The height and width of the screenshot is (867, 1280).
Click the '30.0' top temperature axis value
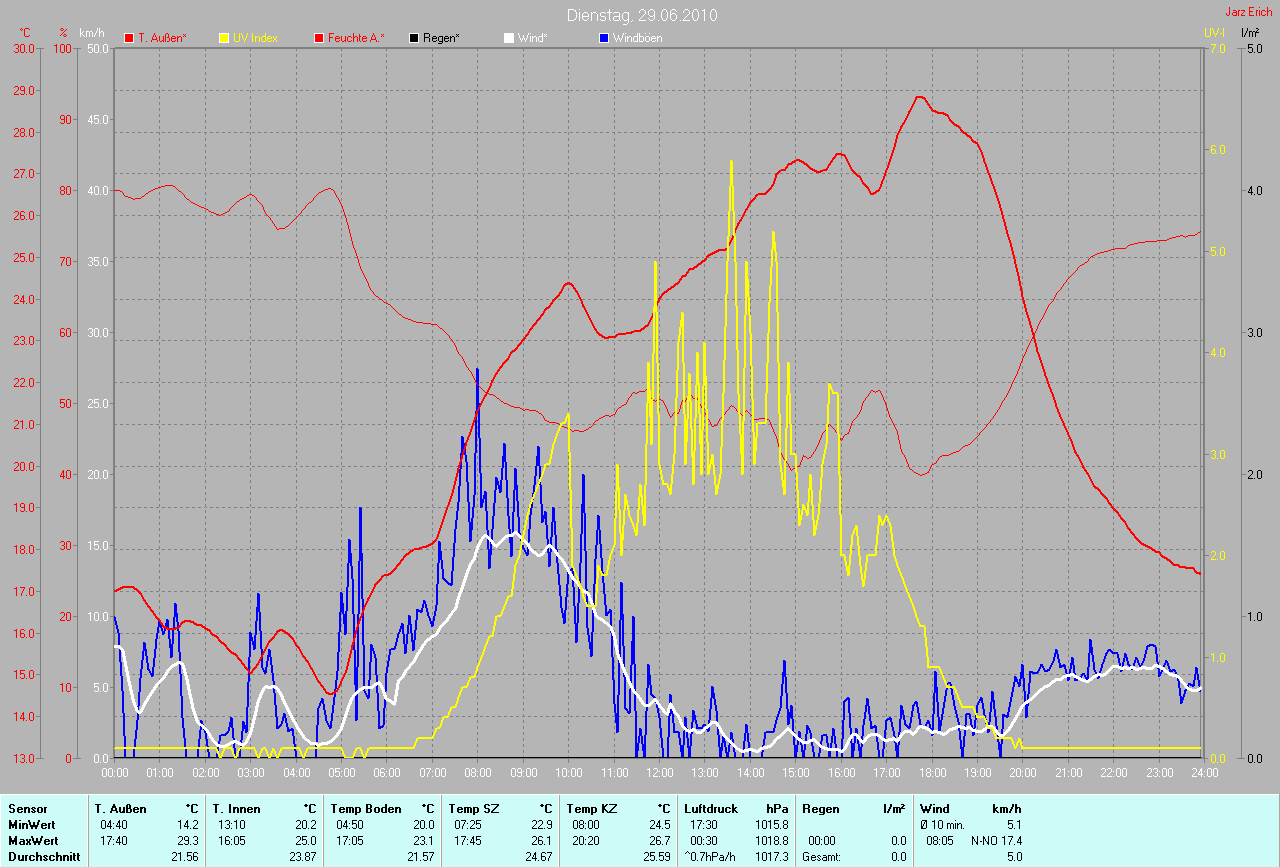pos(23,48)
